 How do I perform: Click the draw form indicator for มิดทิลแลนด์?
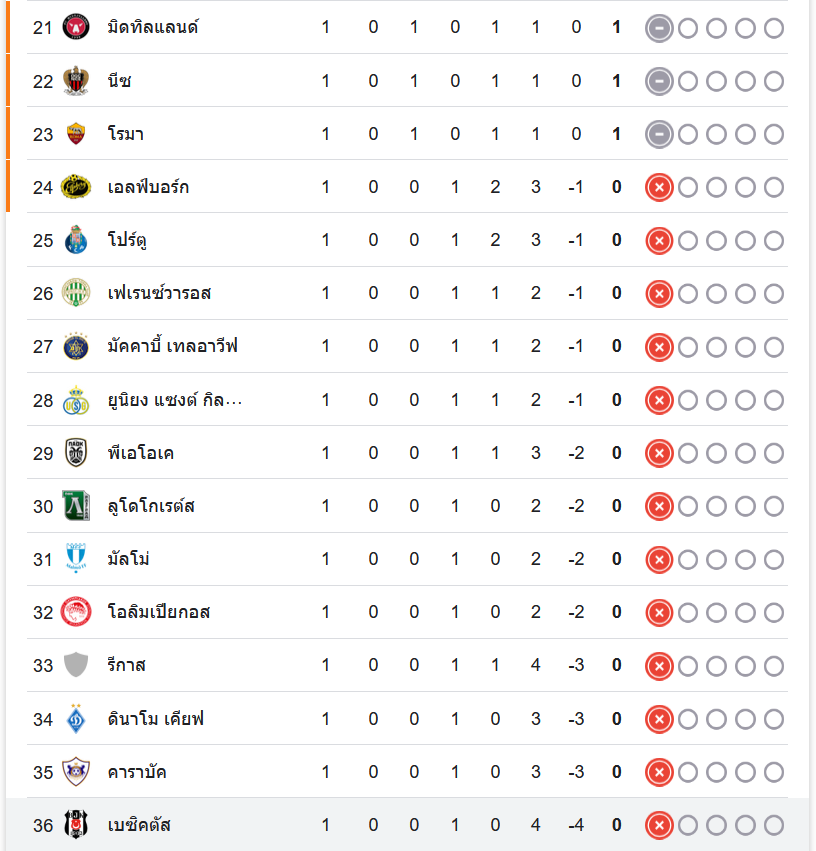pos(658,28)
